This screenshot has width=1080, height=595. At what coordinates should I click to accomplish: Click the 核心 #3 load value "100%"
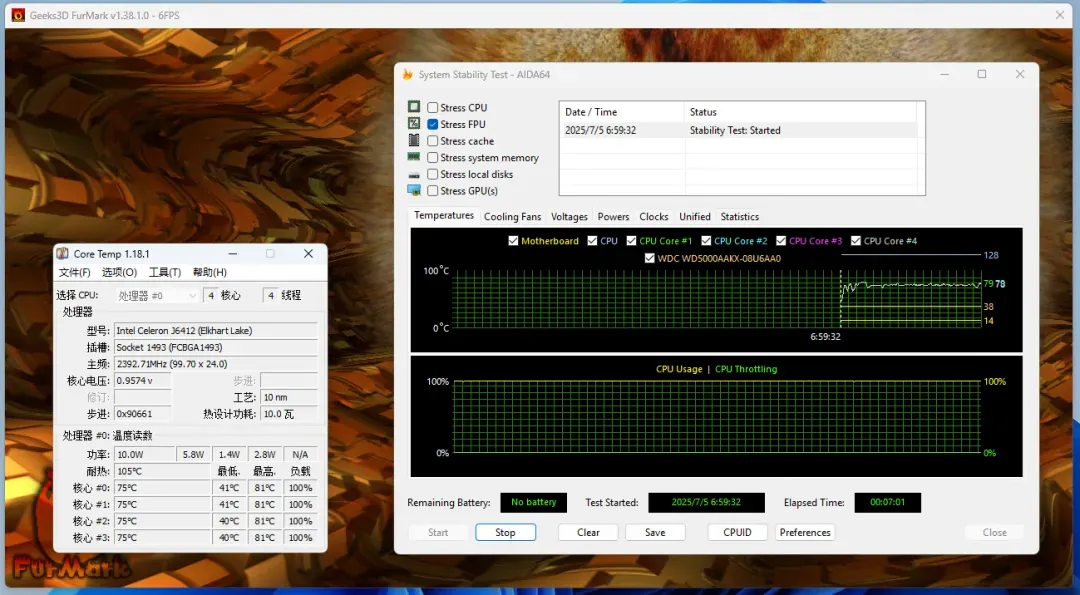(300, 538)
